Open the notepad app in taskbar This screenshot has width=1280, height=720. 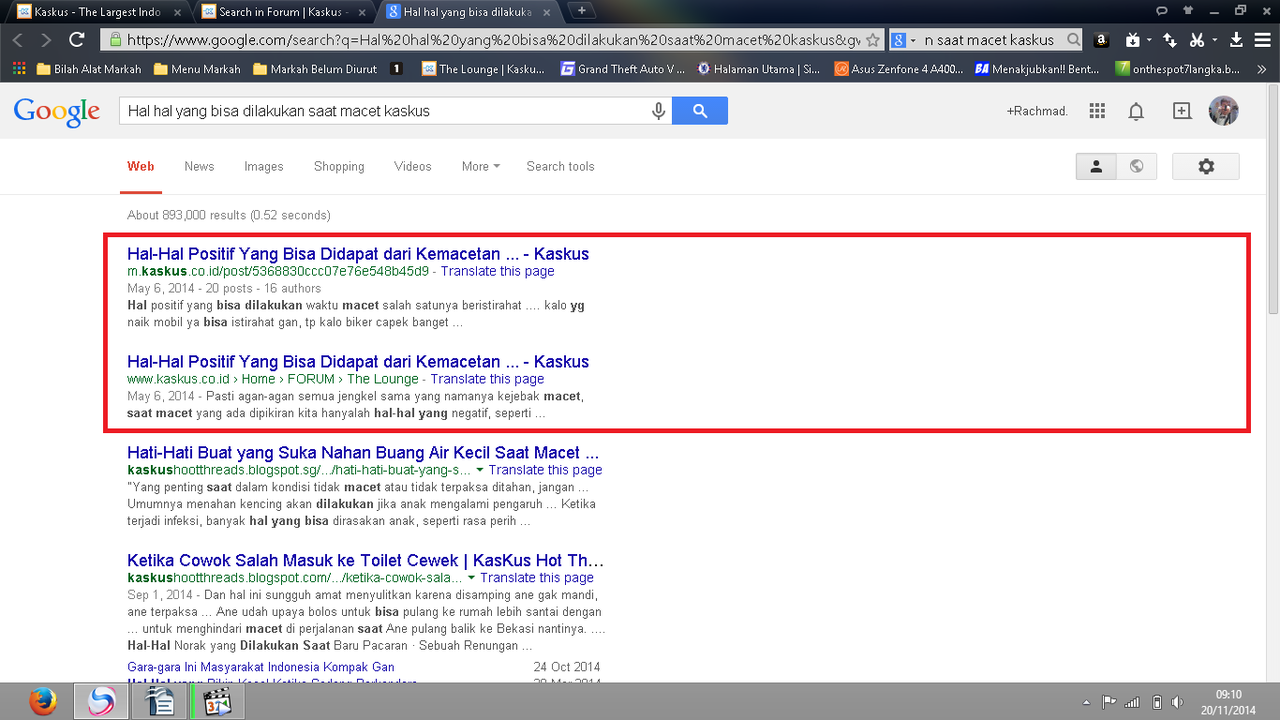click(x=159, y=702)
